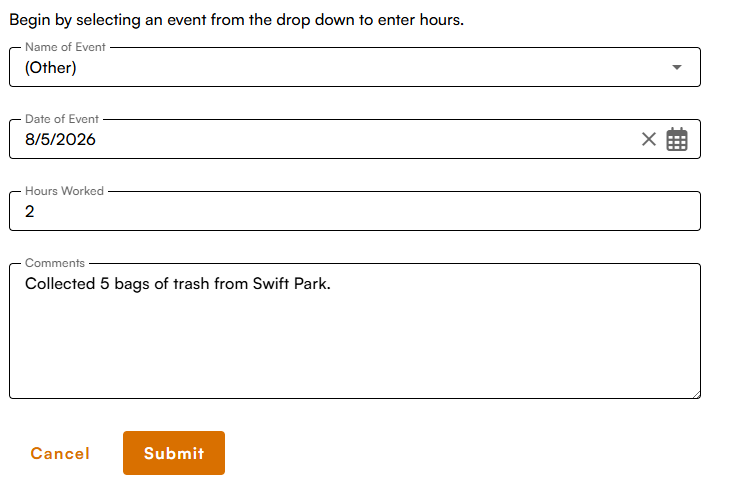This screenshot has height=484, width=741.
Task: Grab the Comments box resize handle corner
Action: (697, 395)
